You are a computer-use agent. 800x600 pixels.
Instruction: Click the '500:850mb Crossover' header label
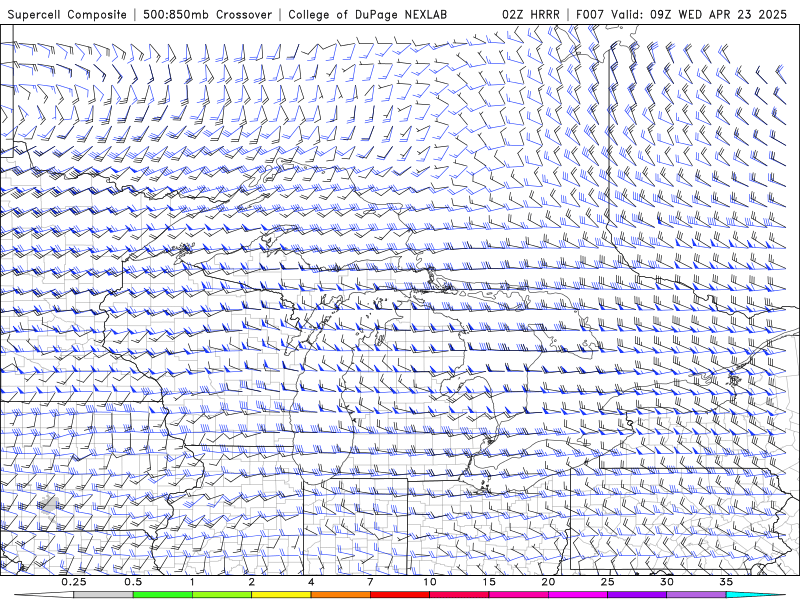(x=208, y=14)
